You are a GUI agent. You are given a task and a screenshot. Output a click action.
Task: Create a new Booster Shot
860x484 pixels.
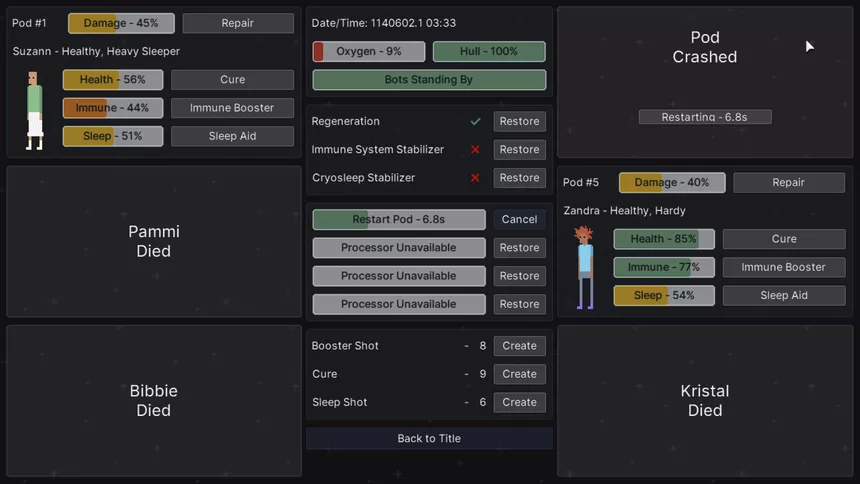click(x=519, y=346)
